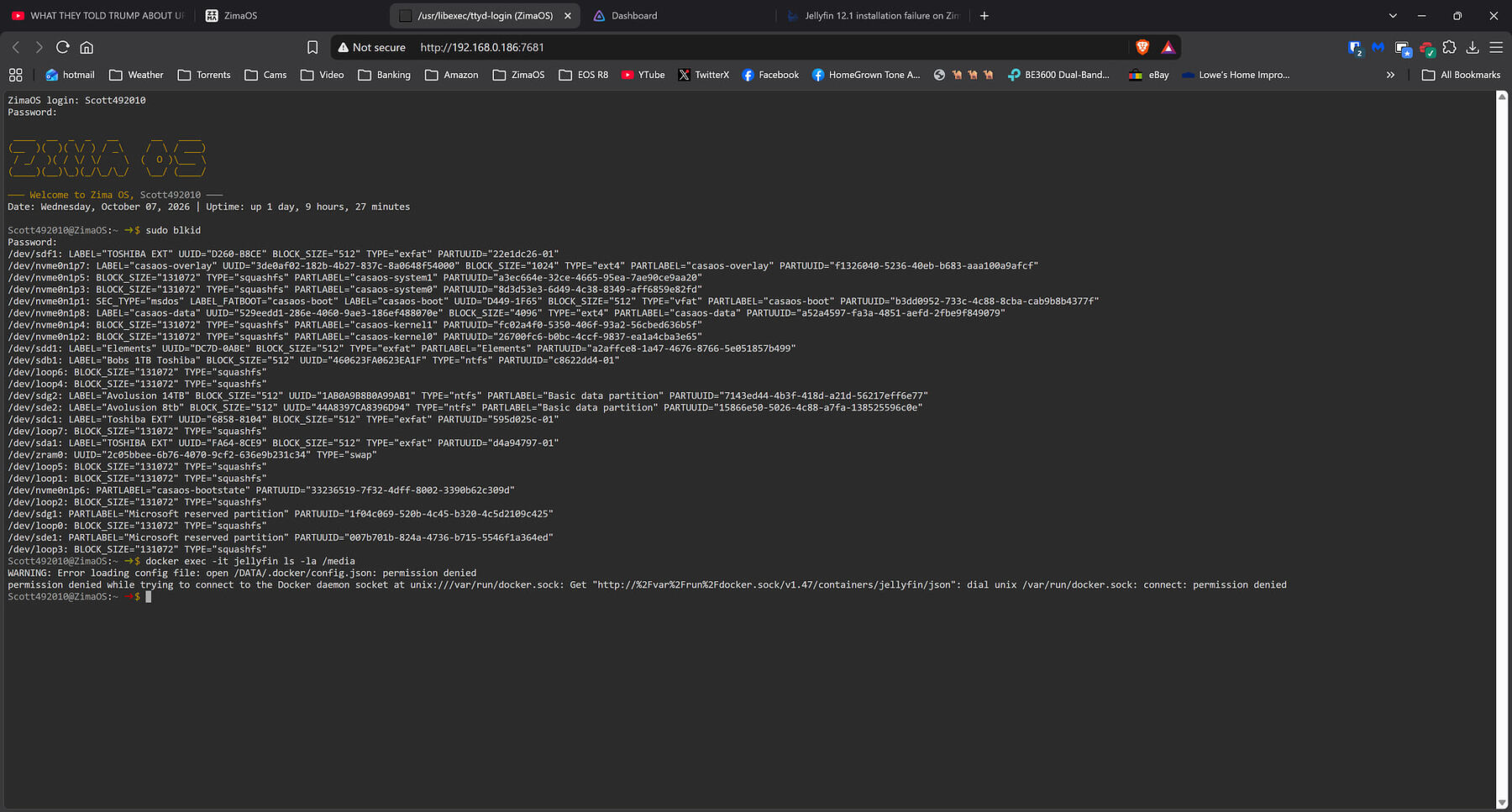
Task: Show the hidden bookmarks overflow chevron
Action: 1390,75
